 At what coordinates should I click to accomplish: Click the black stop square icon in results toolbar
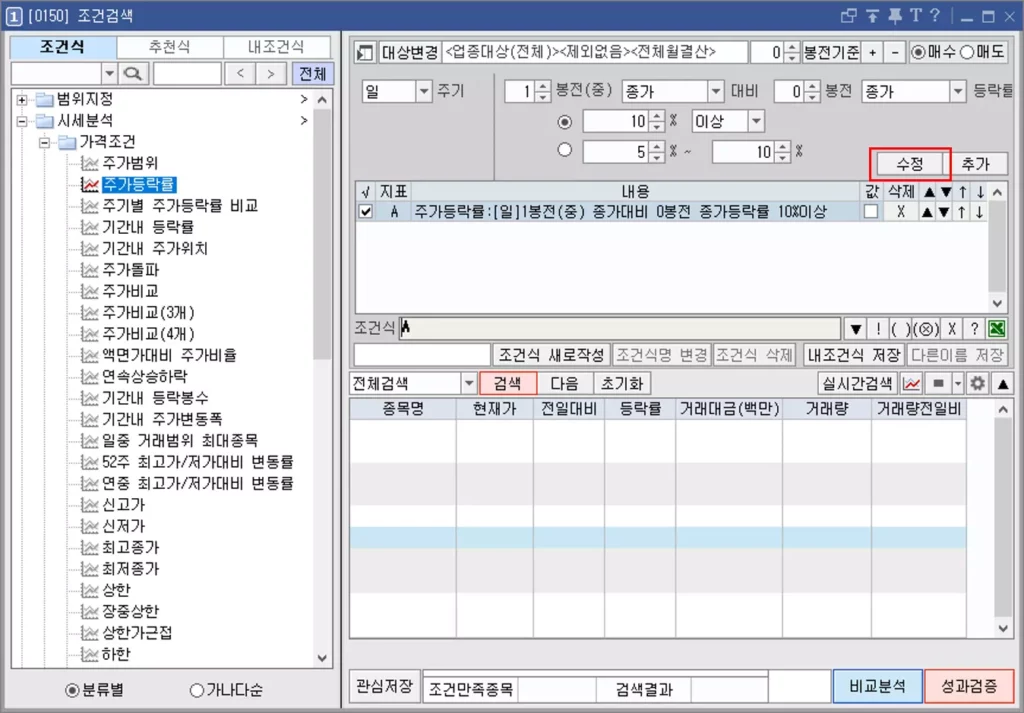pyautogui.click(x=938, y=384)
